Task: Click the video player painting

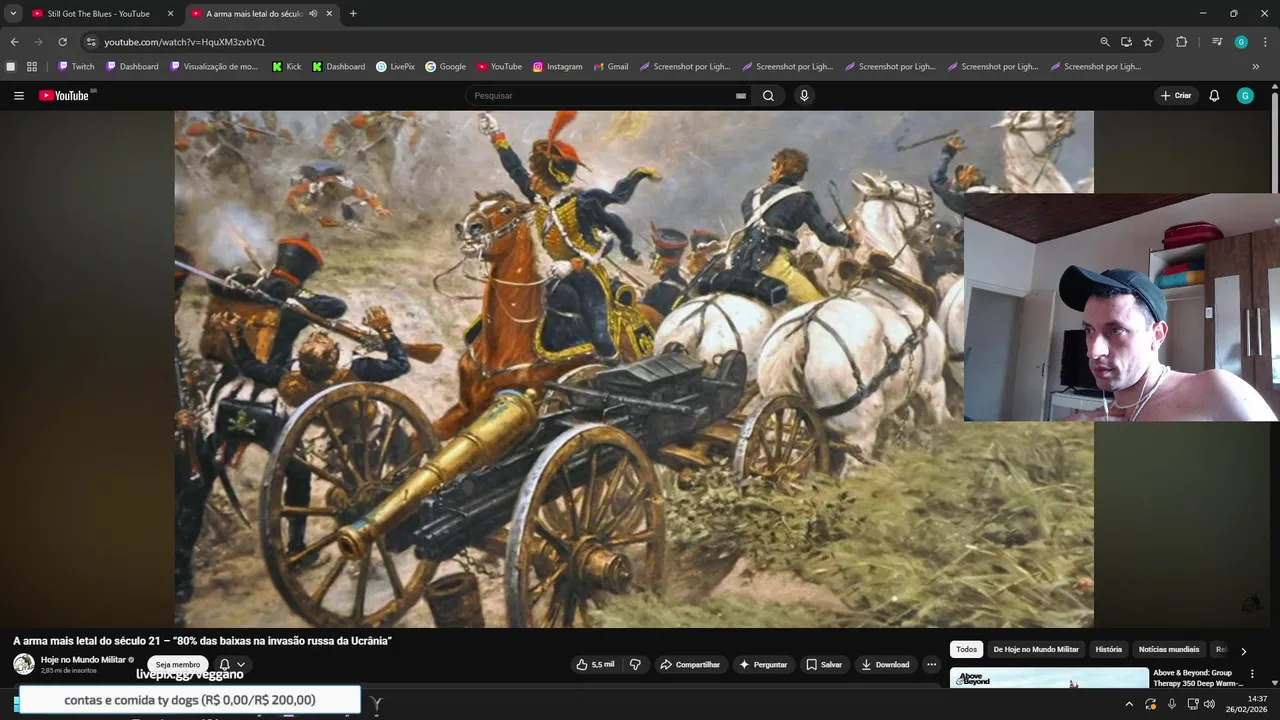Action: pyautogui.click(x=634, y=369)
